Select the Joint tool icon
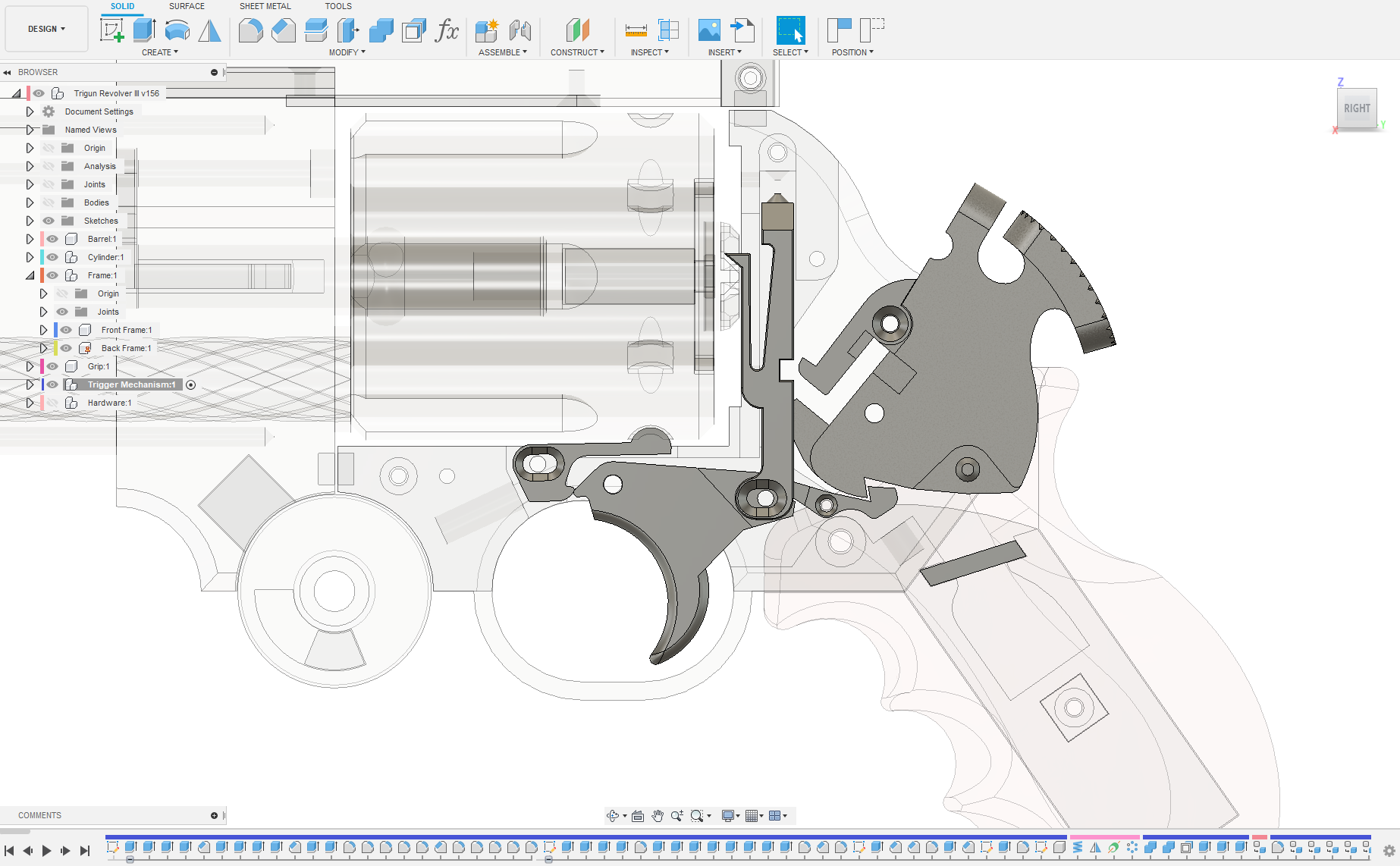 (520, 30)
